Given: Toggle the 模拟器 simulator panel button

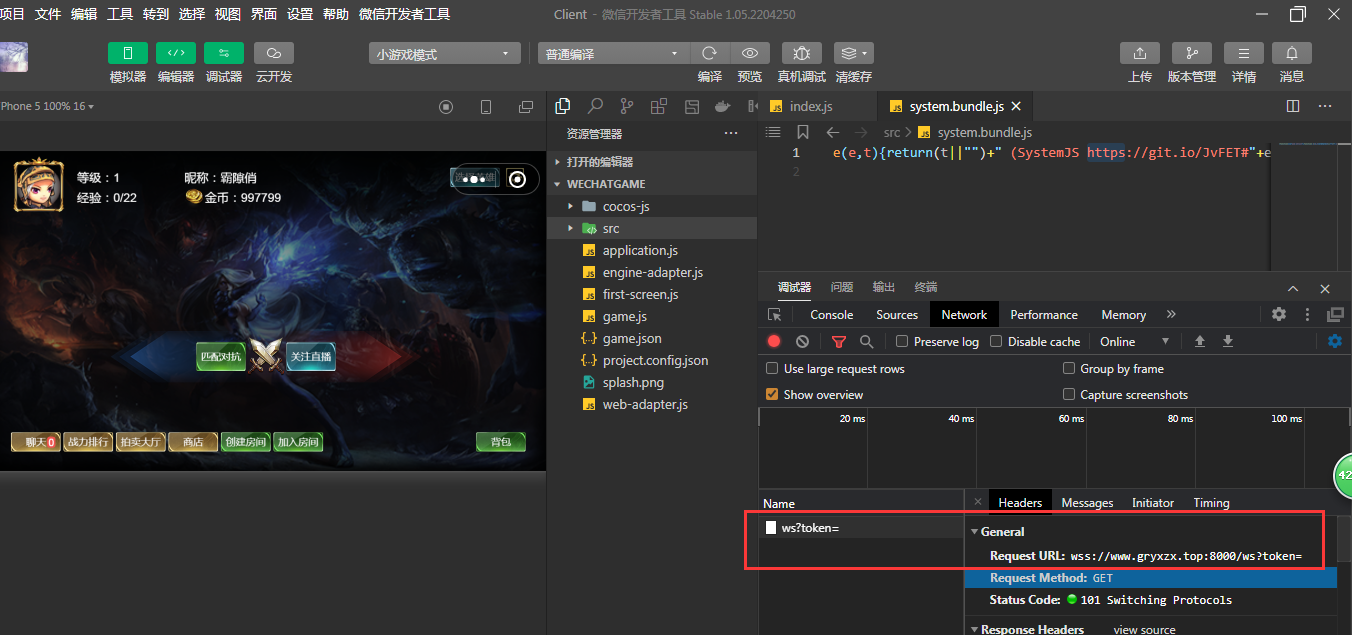Looking at the screenshot, I should coord(127,54).
